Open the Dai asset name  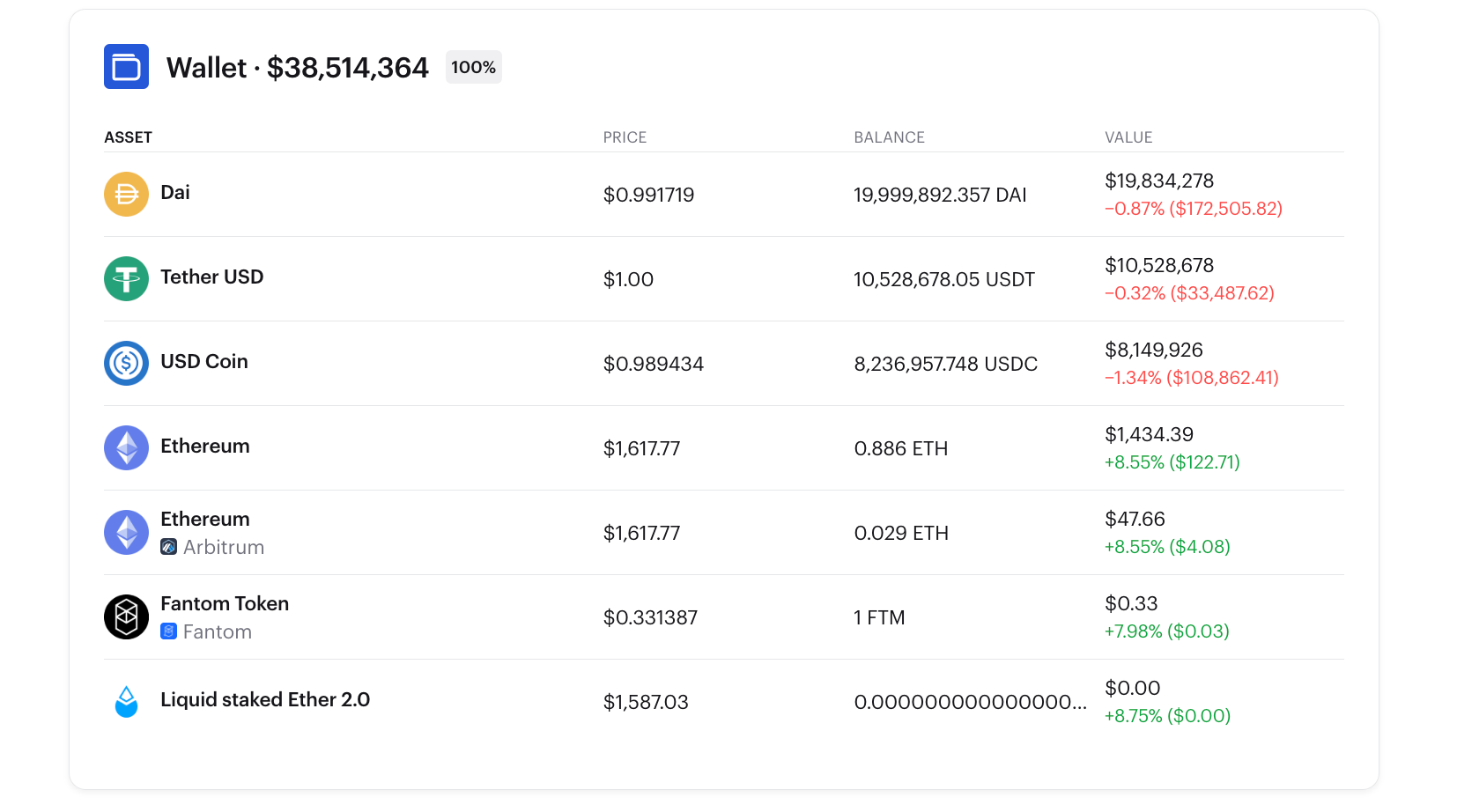[175, 192]
